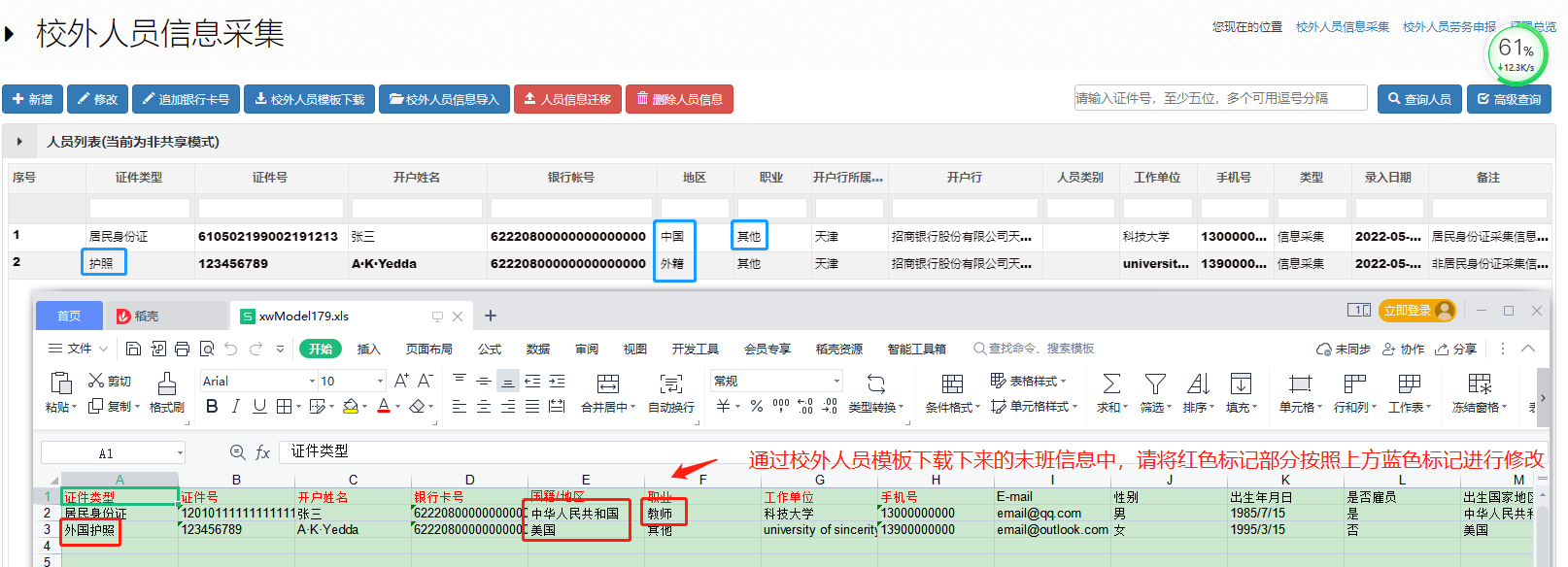Click the AutoSum (求和) sigma icon
This screenshot has width=1568, height=567.
coord(1111,384)
